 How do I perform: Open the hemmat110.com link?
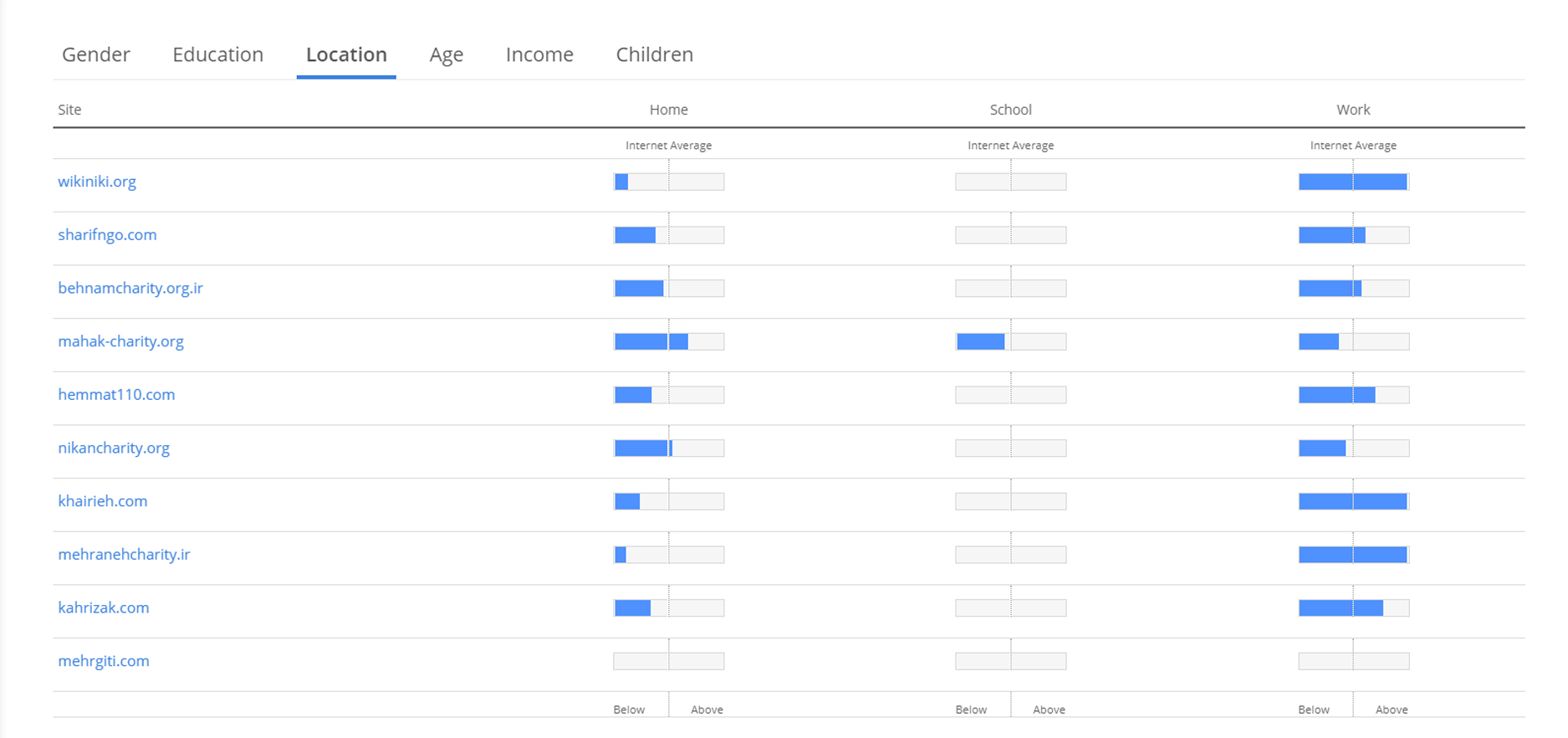pyautogui.click(x=116, y=395)
